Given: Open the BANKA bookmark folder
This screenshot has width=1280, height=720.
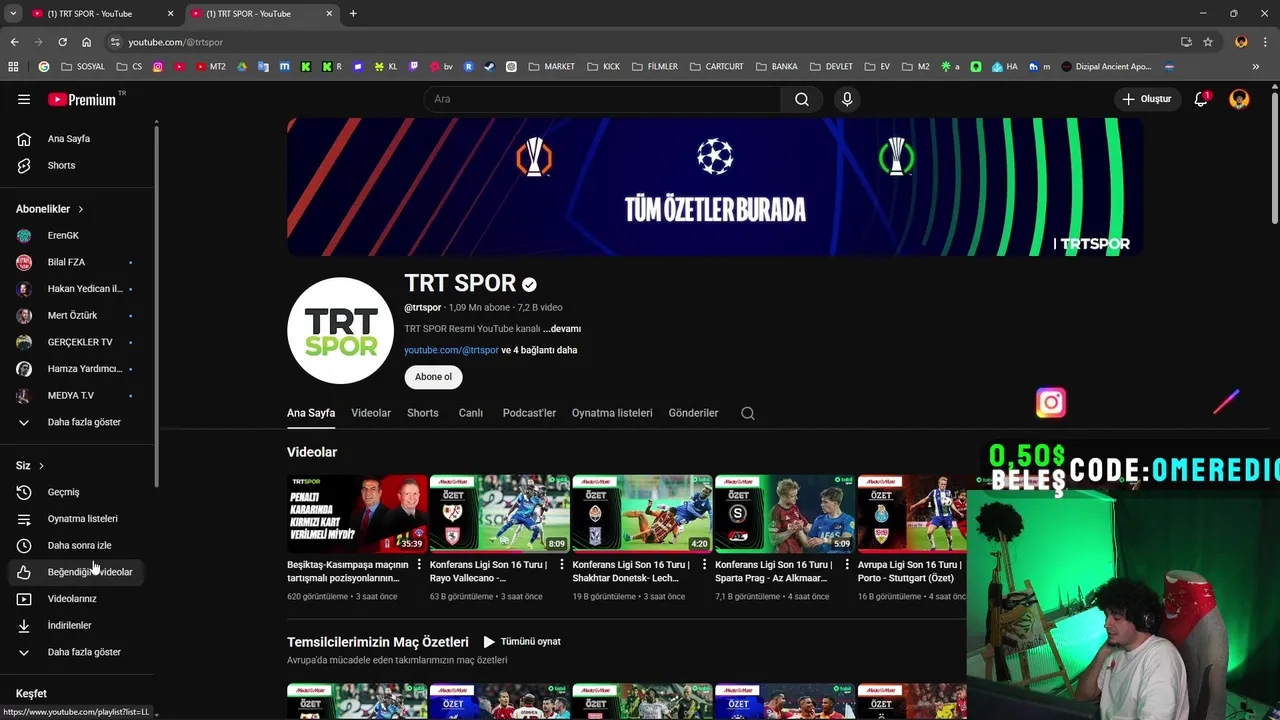Looking at the screenshot, I should click(x=777, y=67).
